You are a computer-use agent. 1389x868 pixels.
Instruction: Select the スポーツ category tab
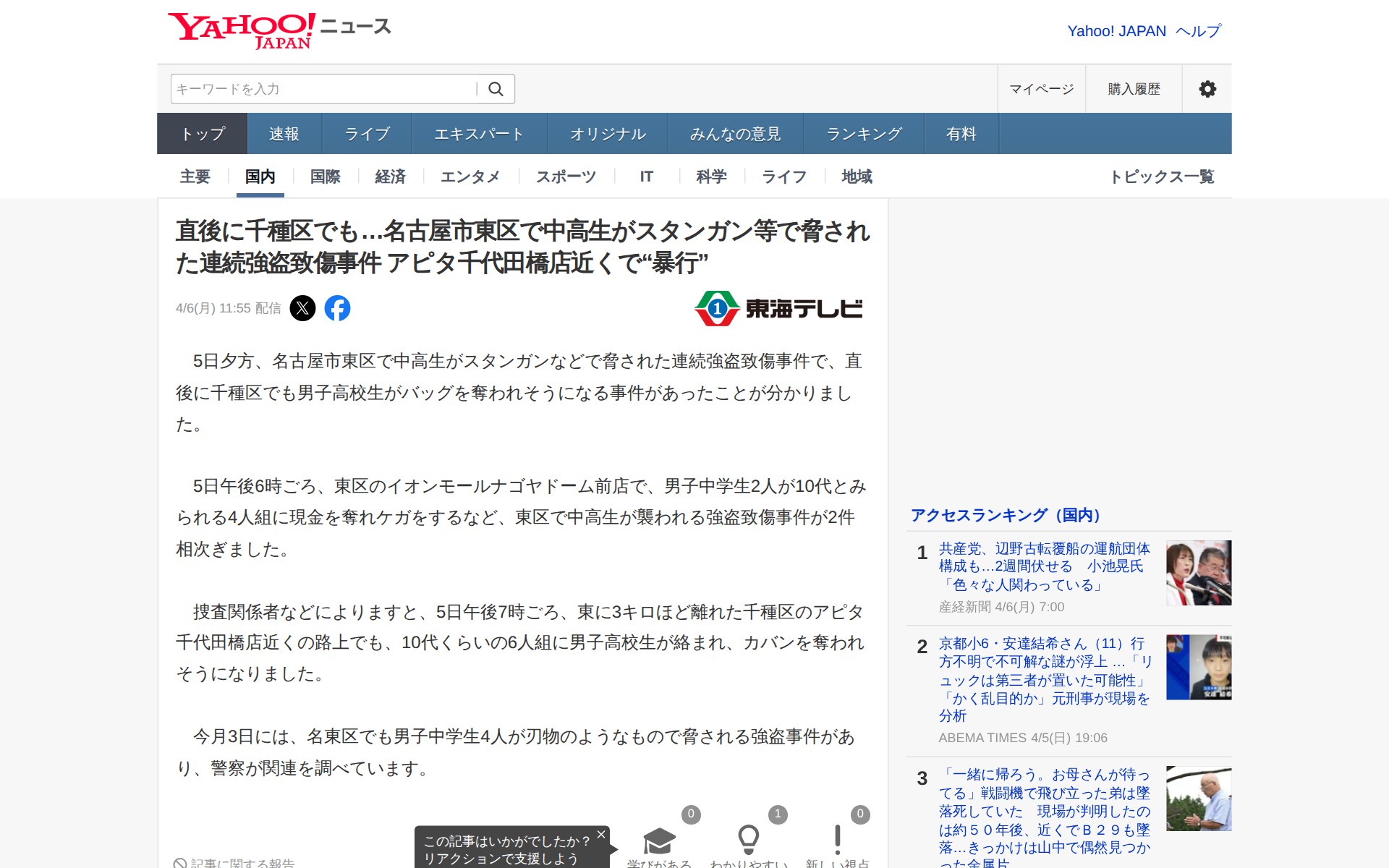566,176
